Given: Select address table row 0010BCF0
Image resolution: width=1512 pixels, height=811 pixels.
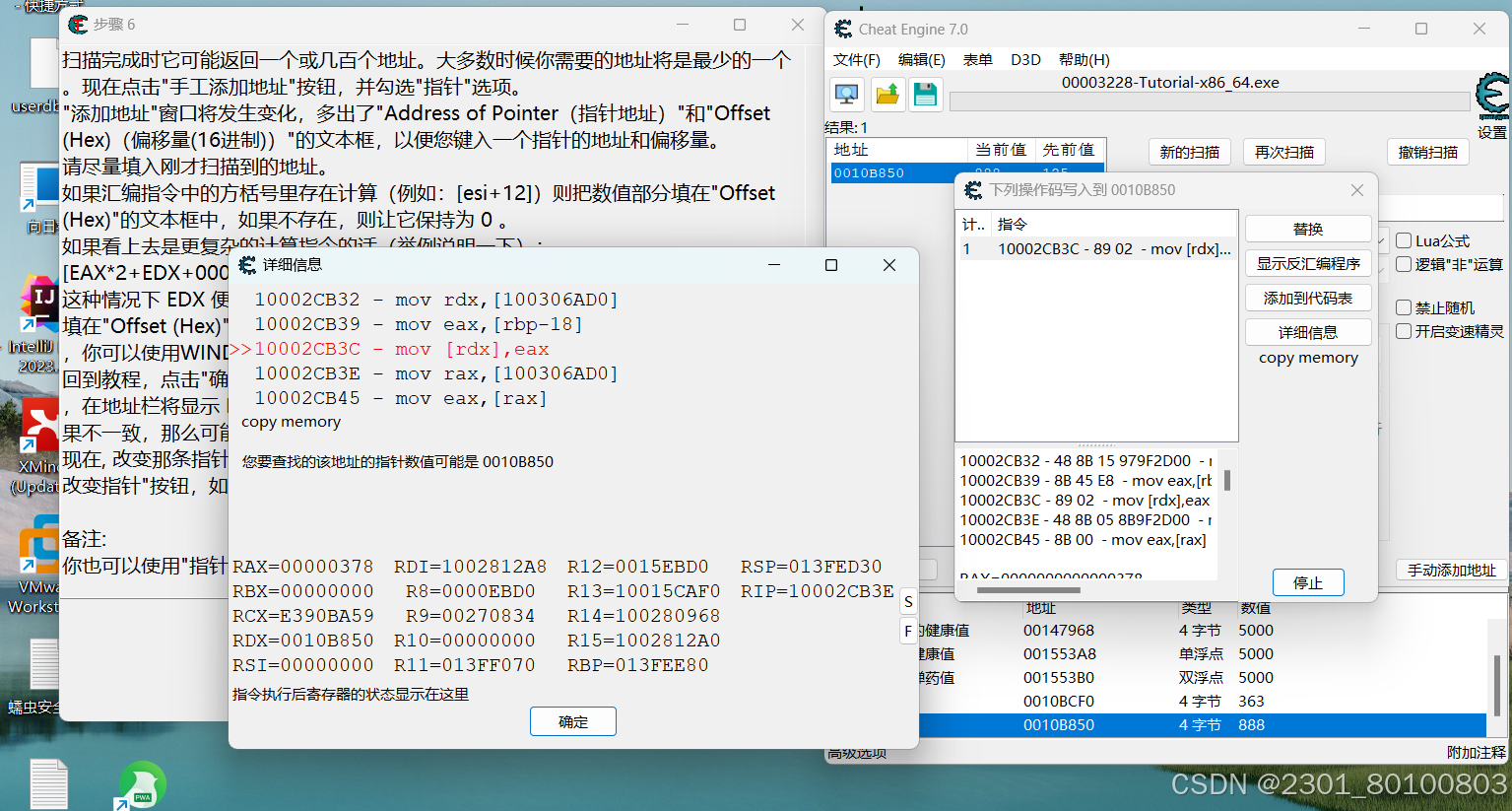Looking at the screenshot, I should tap(1202, 702).
